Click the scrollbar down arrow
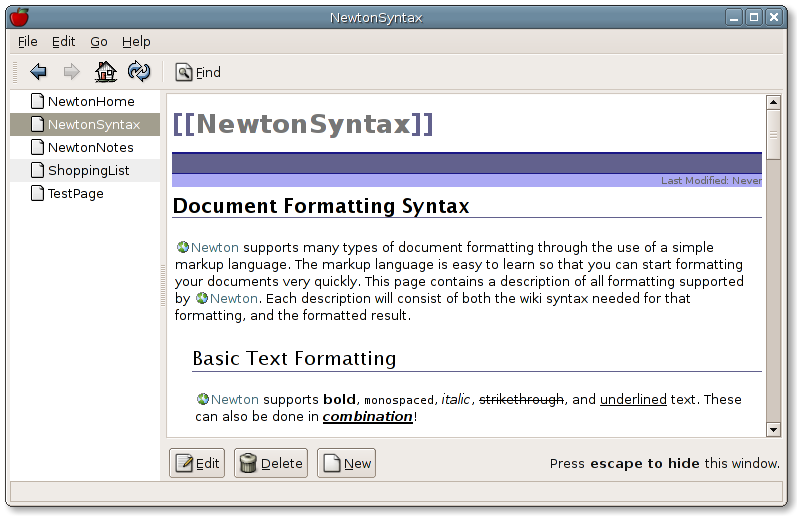 [773, 430]
